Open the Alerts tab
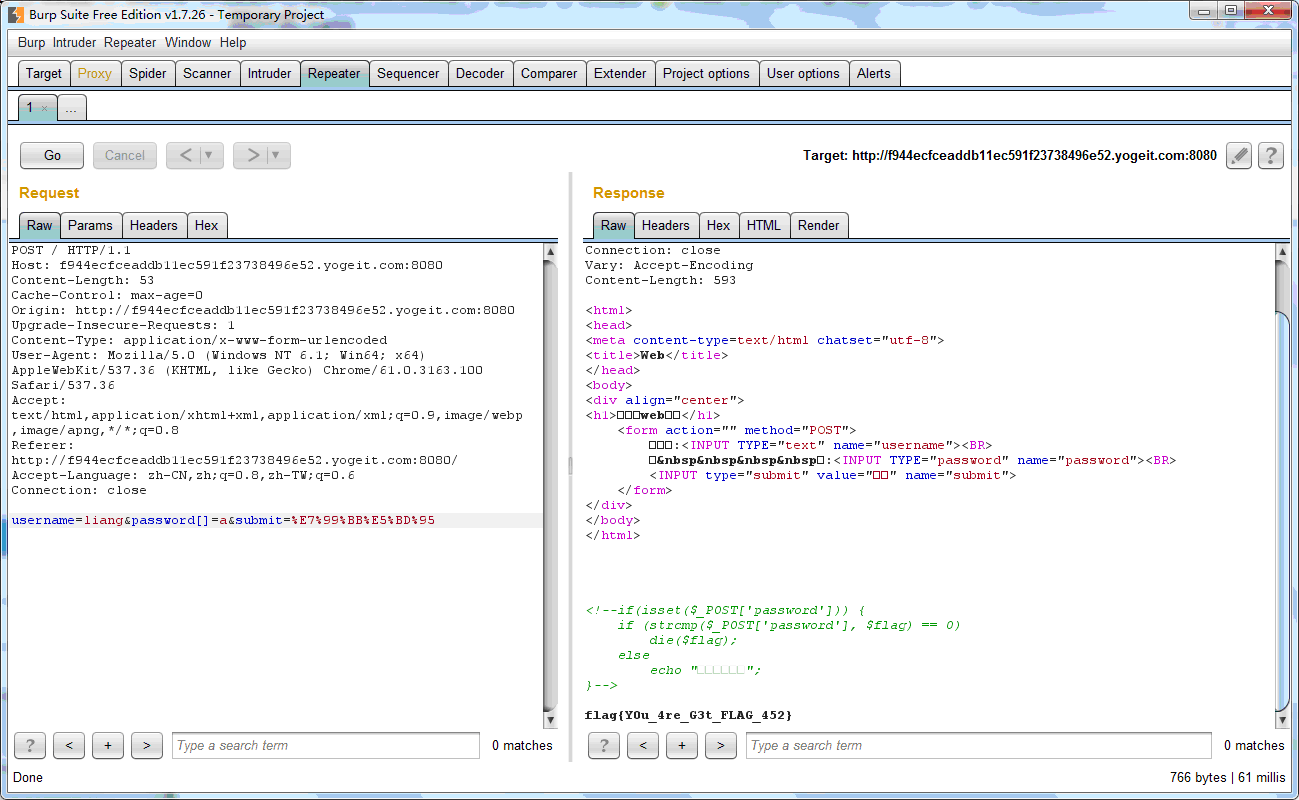 [874, 73]
